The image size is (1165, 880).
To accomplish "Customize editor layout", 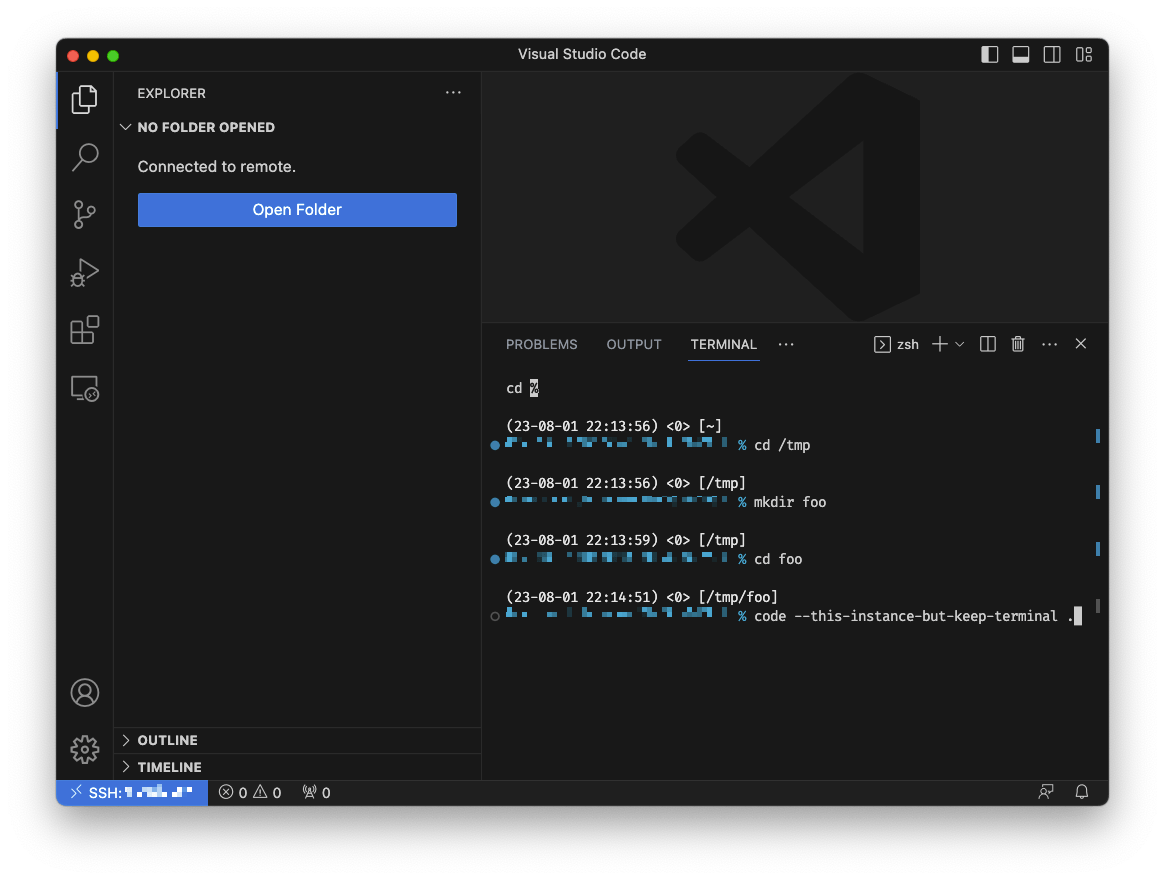I will pyautogui.click(x=1084, y=54).
